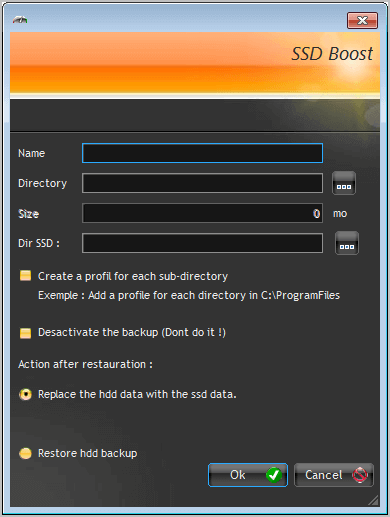390x517 pixels.
Task: Confirm with the Ok button
Action: point(248,475)
